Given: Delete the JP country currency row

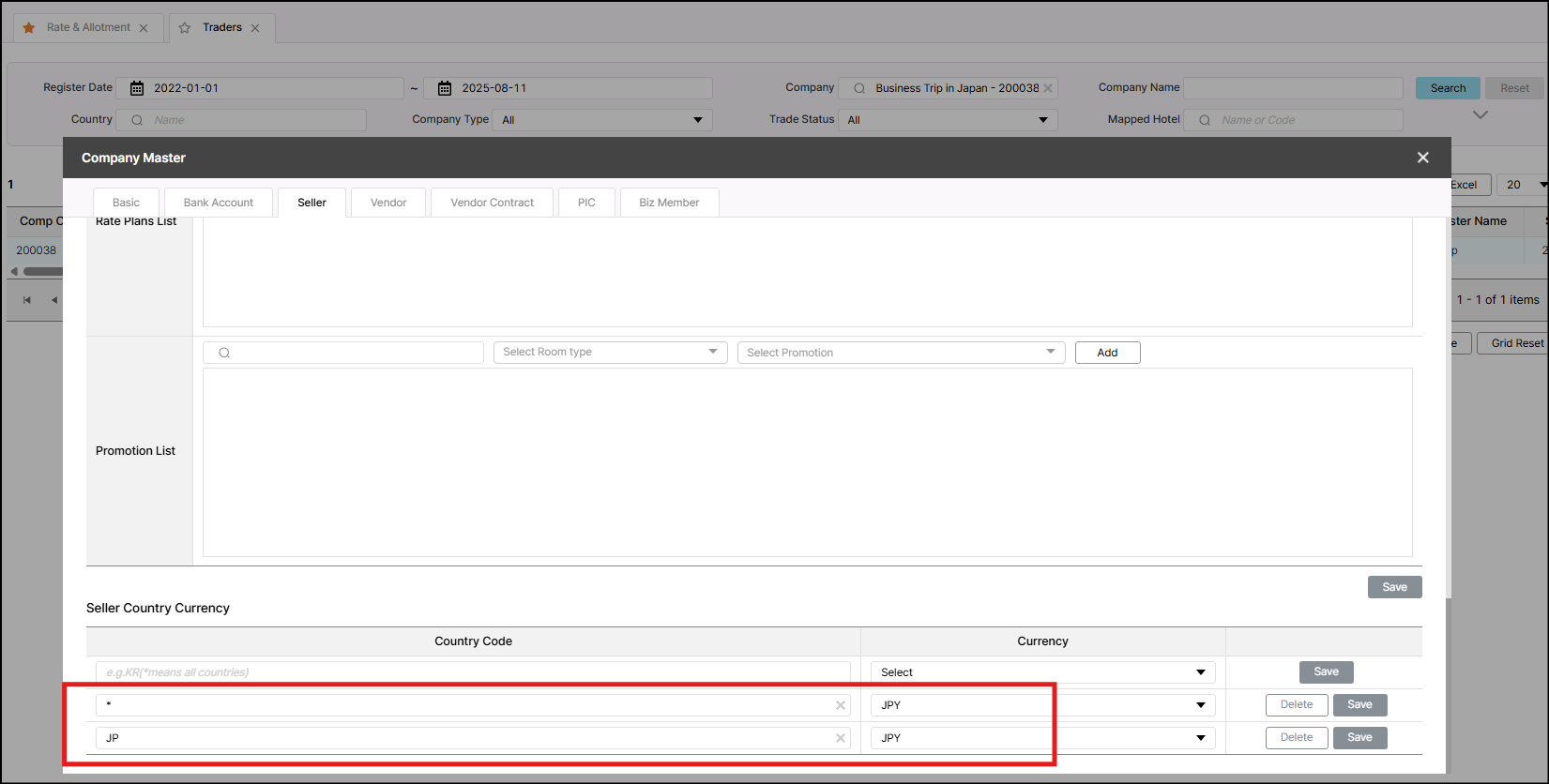Looking at the screenshot, I should tap(1296, 738).
